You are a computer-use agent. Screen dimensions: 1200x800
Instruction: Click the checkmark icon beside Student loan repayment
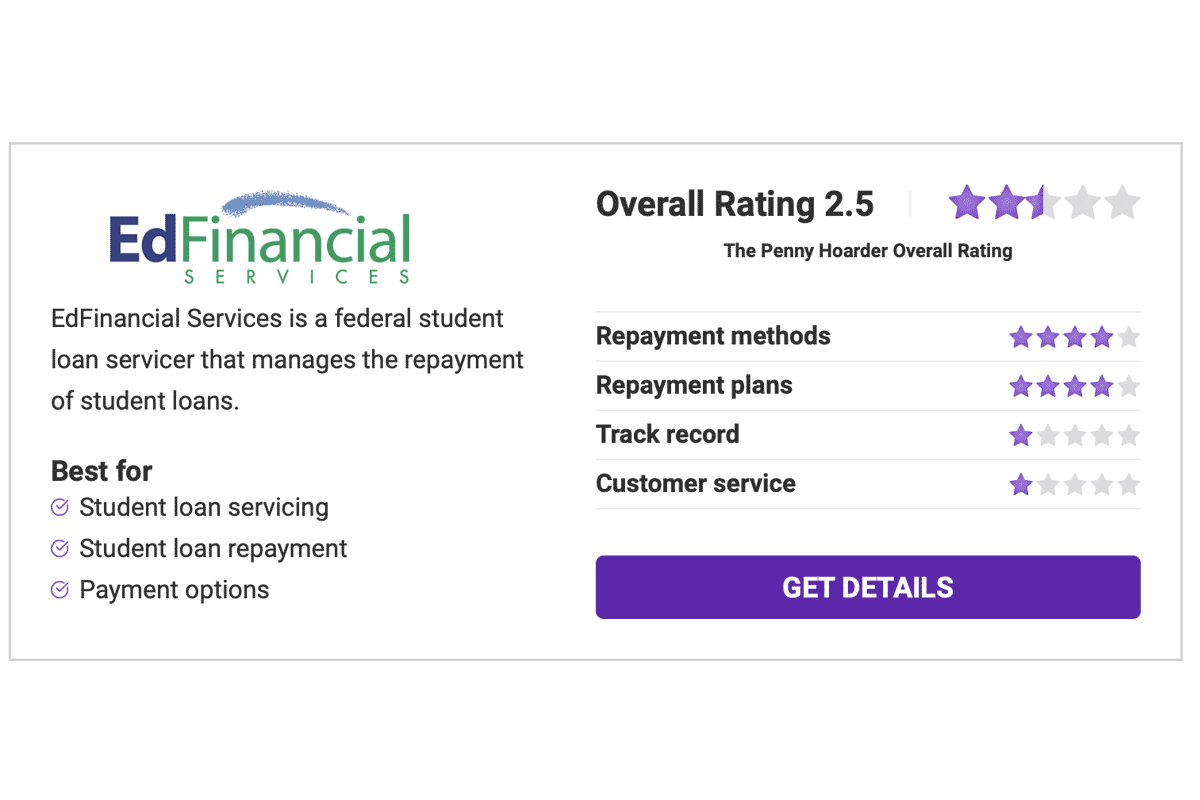point(59,548)
